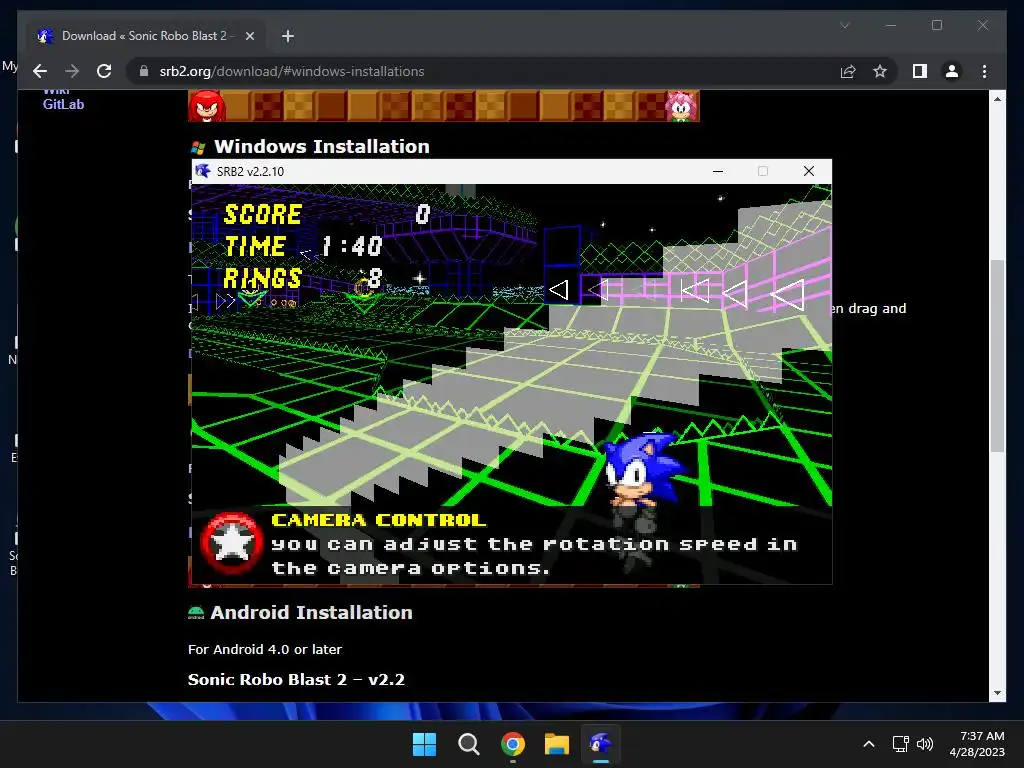Switch to Chrome from the taskbar

coord(513,744)
